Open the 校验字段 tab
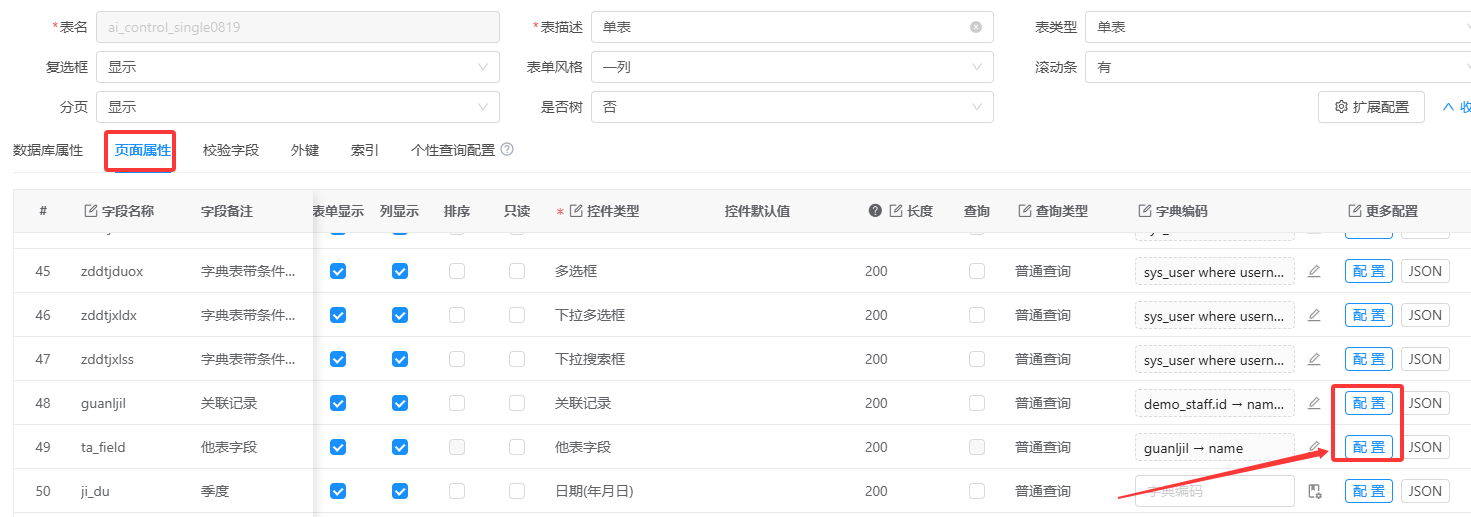 click(231, 150)
